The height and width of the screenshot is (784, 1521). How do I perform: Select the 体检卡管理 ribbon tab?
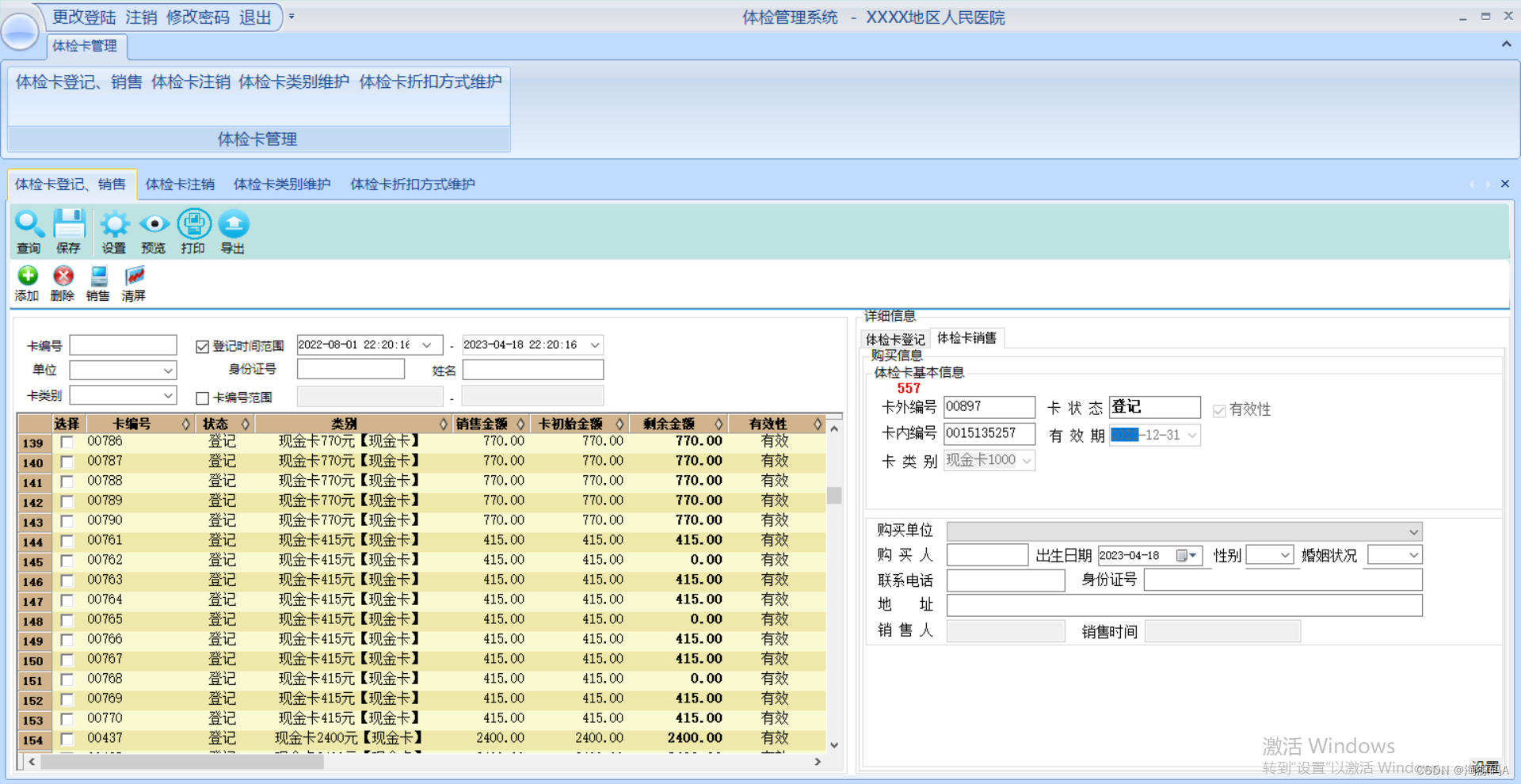[x=86, y=46]
